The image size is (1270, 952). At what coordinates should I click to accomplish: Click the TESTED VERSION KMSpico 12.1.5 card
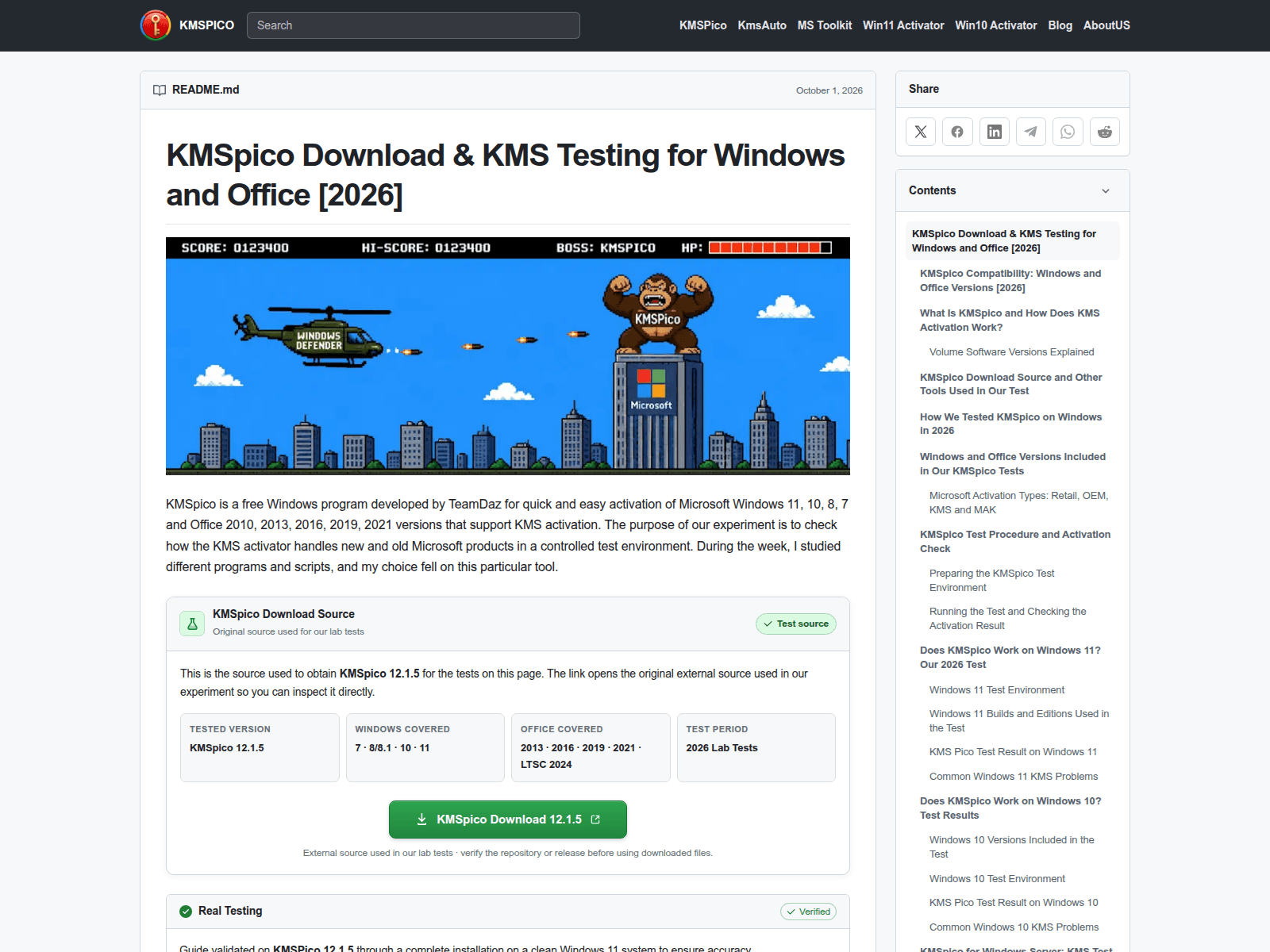260,747
